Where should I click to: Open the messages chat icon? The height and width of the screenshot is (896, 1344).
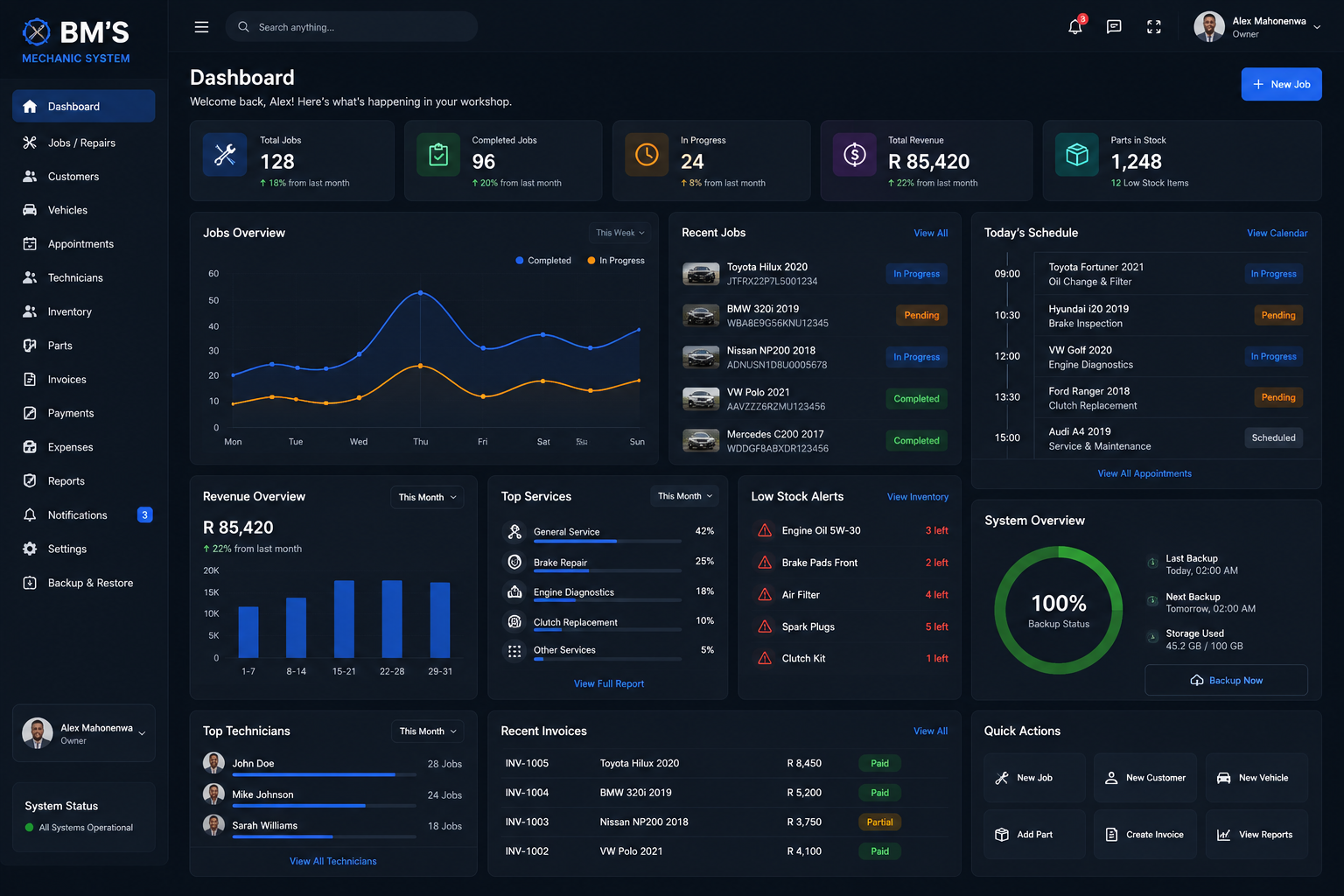1114,27
